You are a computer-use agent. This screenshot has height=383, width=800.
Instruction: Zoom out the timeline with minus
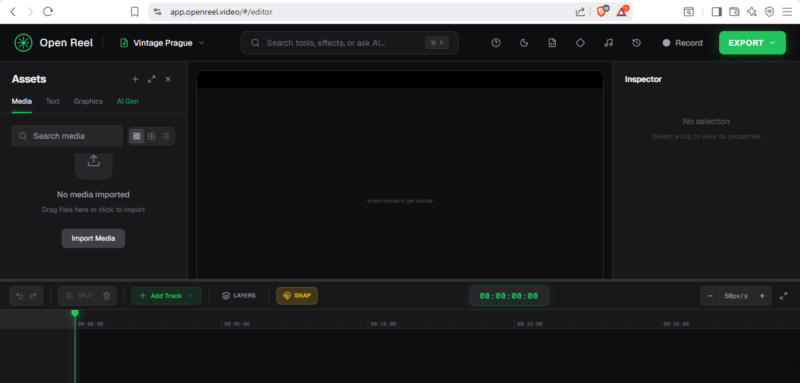pos(710,296)
